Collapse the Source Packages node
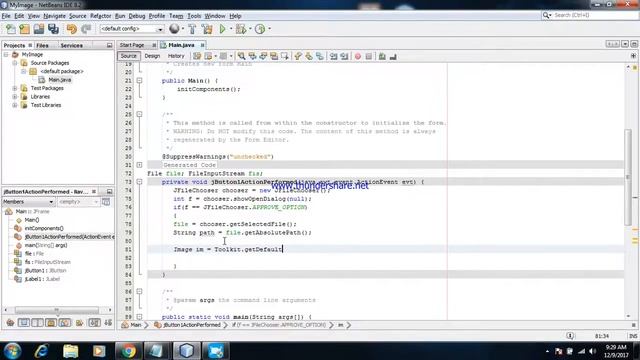The height and width of the screenshot is (360, 640). tap(15, 63)
